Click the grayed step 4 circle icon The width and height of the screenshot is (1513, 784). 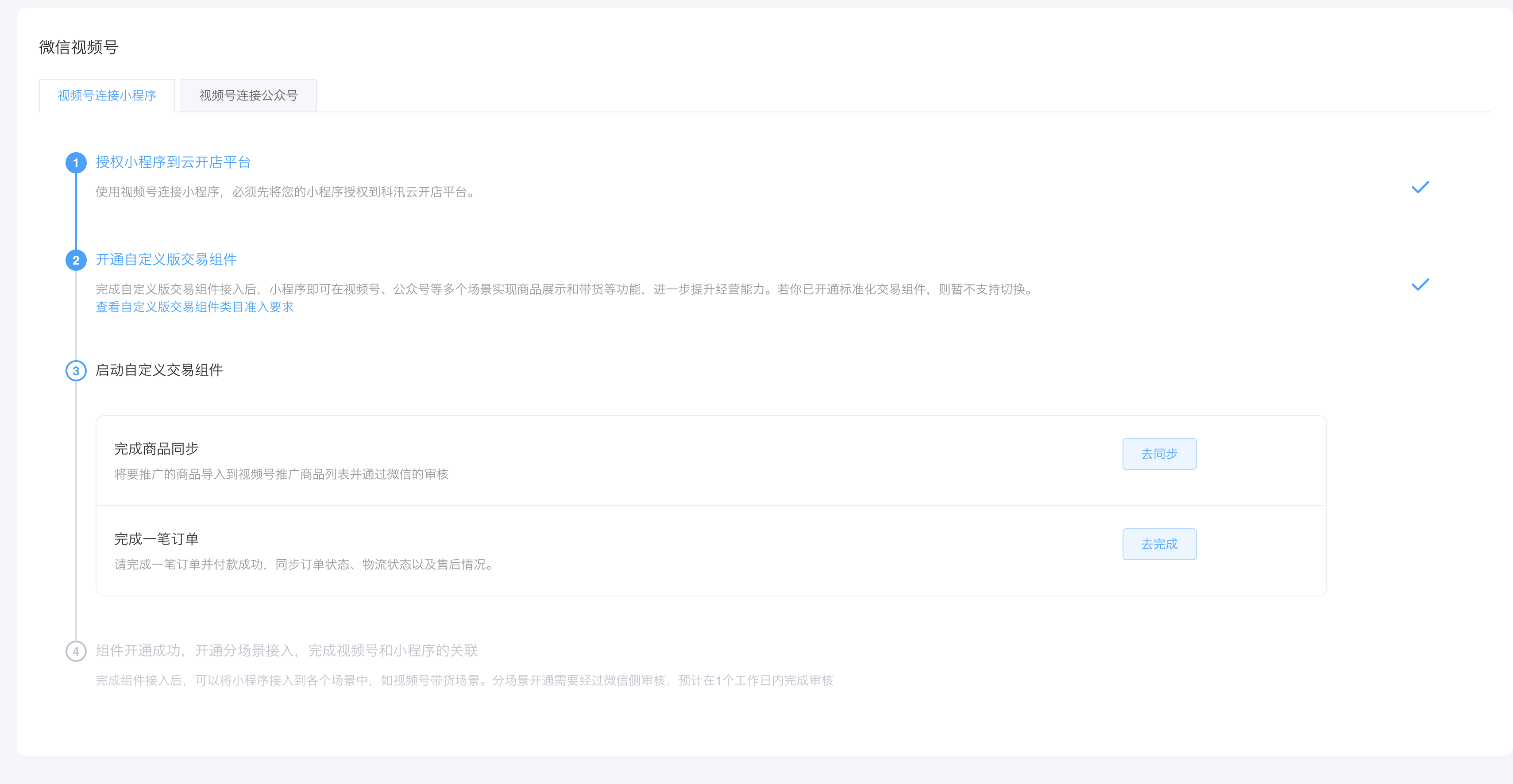click(x=76, y=651)
